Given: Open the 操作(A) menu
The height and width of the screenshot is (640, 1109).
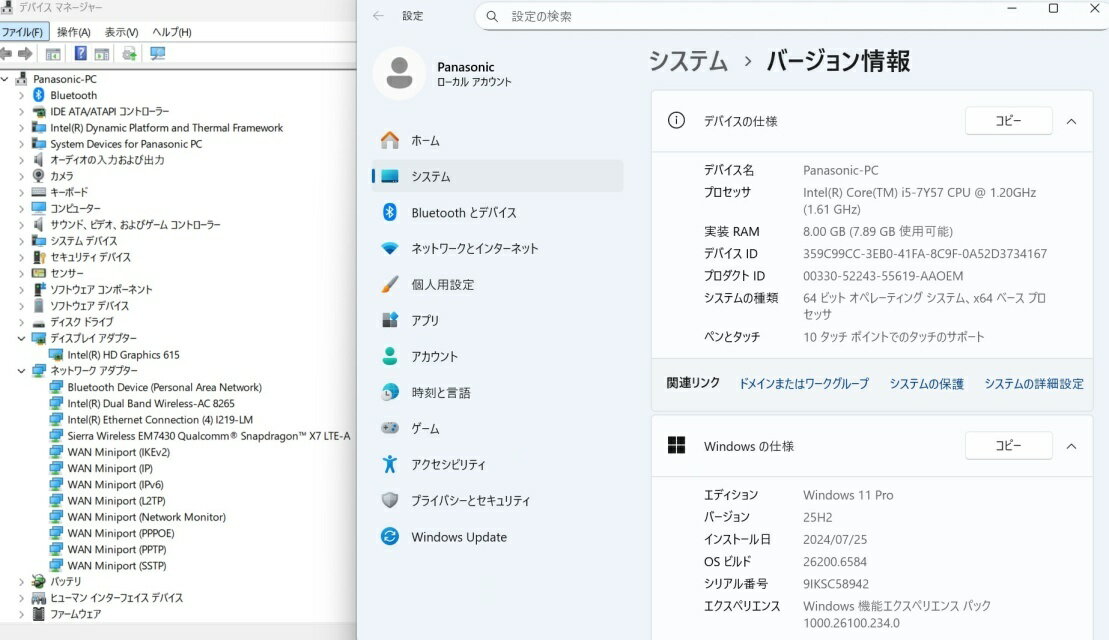Looking at the screenshot, I should tap(74, 32).
